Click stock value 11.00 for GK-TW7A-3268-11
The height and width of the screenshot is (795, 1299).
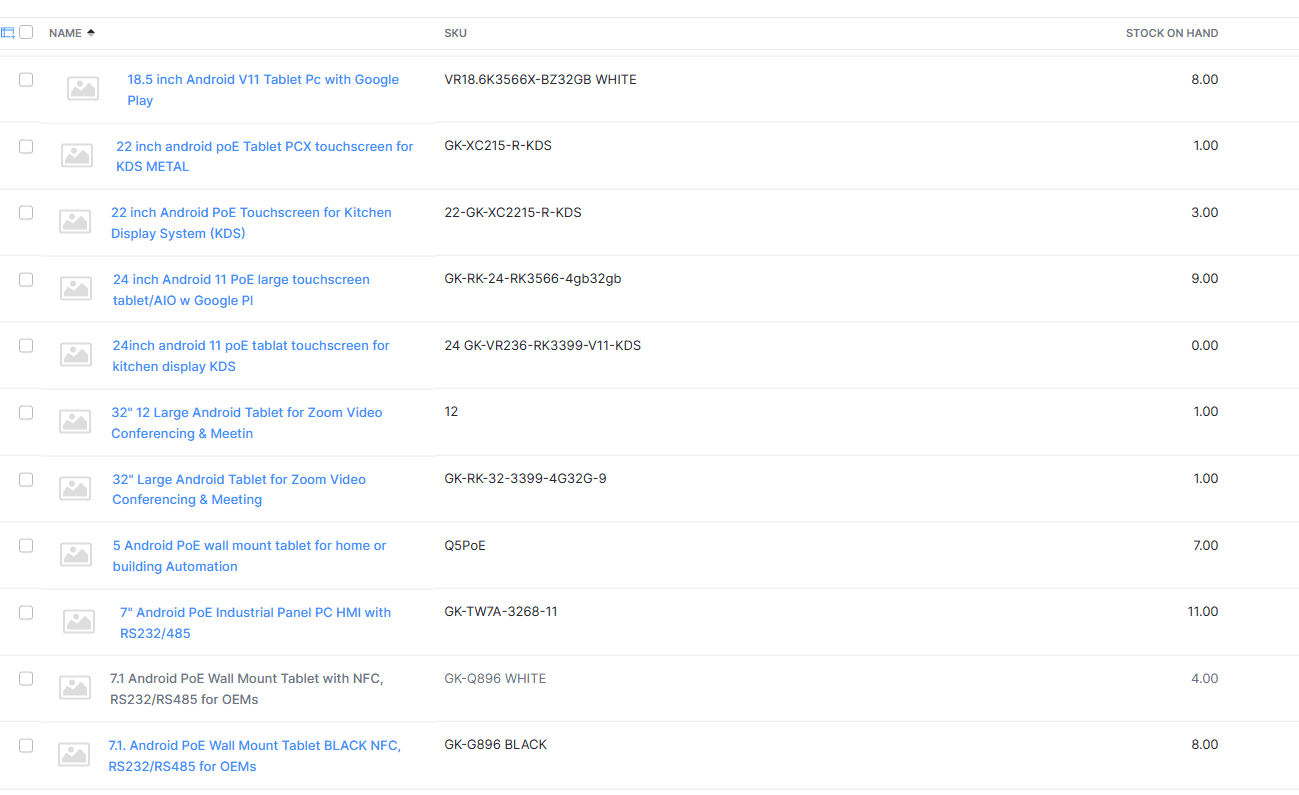click(1203, 612)
